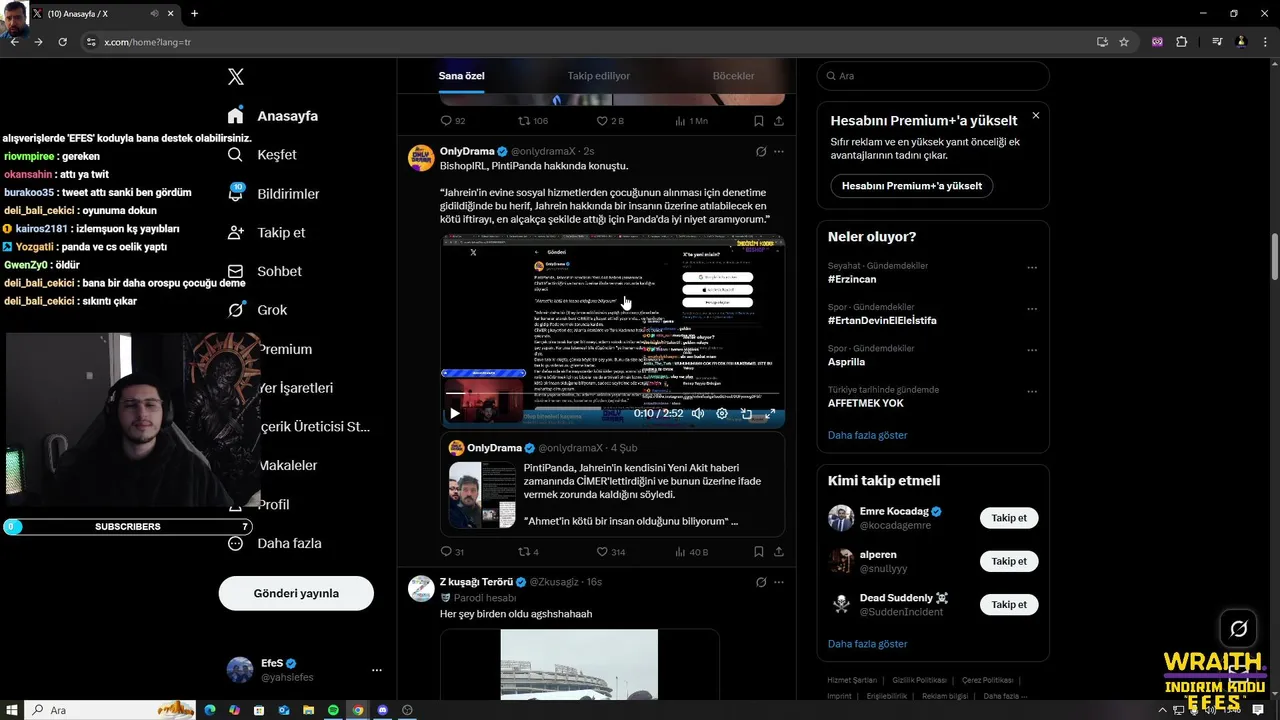Click the Takip et sidebar item
This screenshot has width=1280, height=720.
point(266,232)
